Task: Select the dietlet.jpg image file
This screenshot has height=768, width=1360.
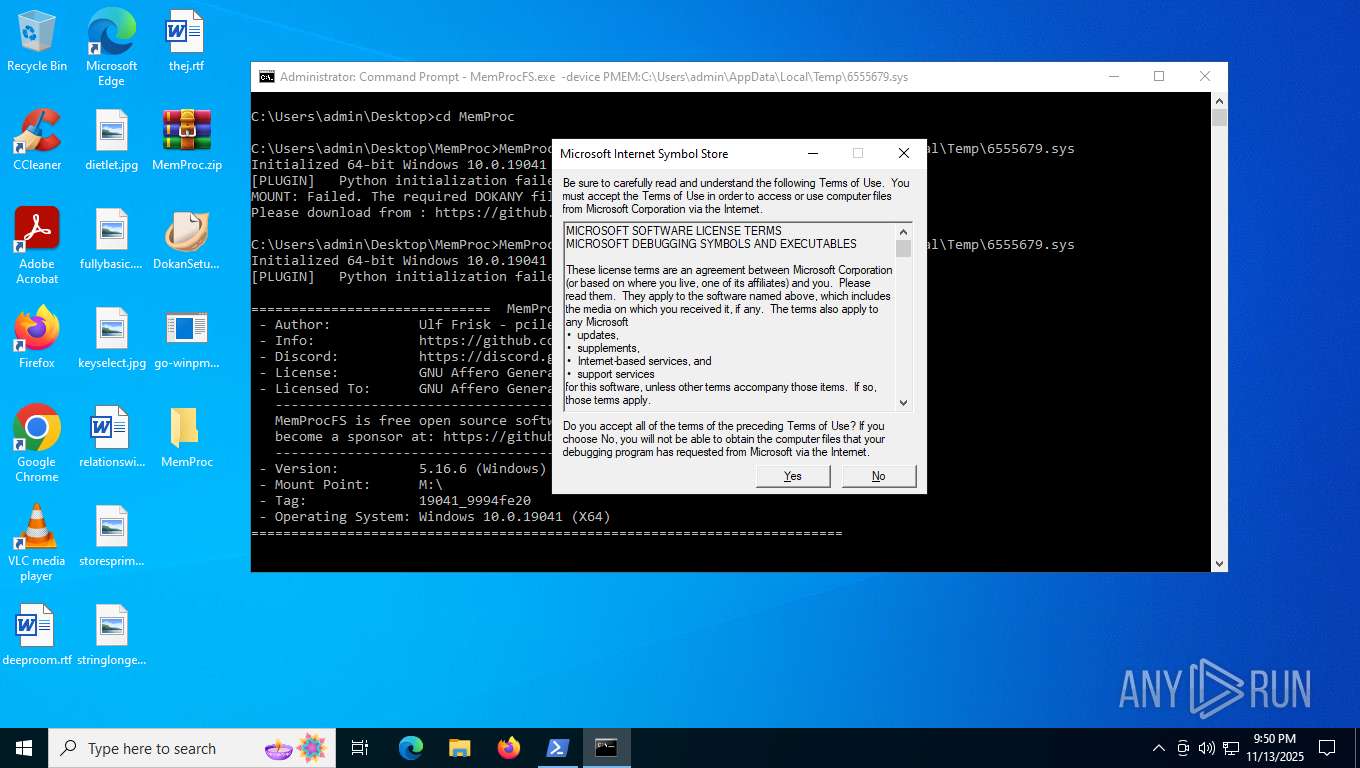Action: (x=111, y=140)
